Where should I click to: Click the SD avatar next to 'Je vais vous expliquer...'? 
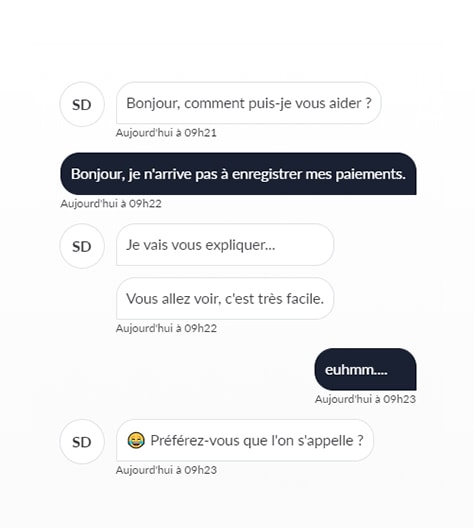(82, 246)
